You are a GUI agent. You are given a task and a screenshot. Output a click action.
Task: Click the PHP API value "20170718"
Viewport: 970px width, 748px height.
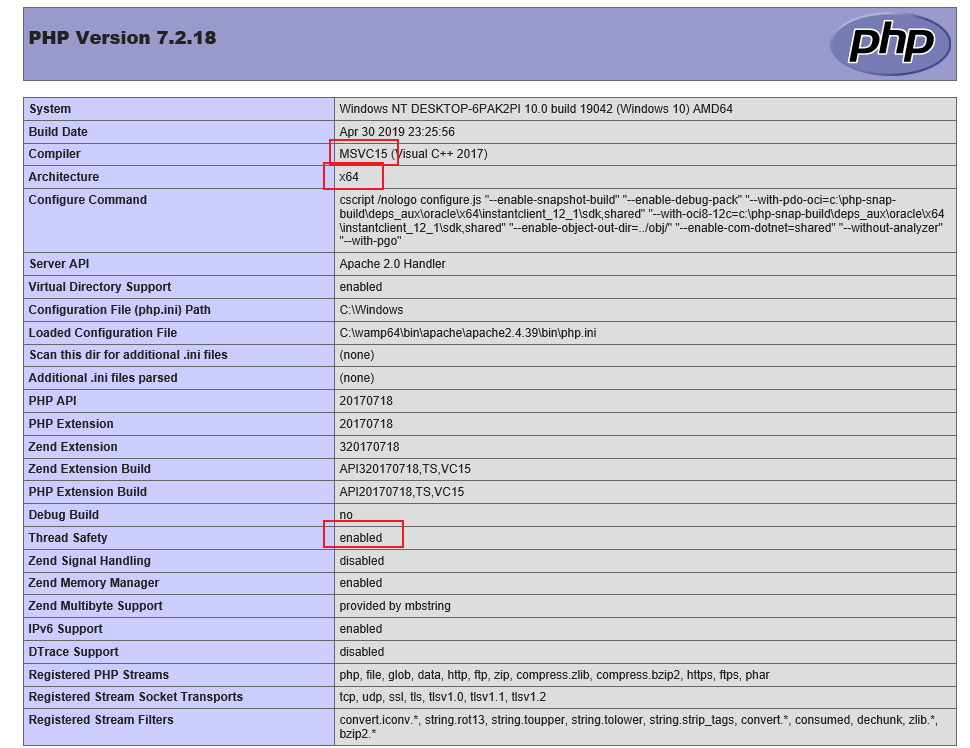[x=366, y=401]
